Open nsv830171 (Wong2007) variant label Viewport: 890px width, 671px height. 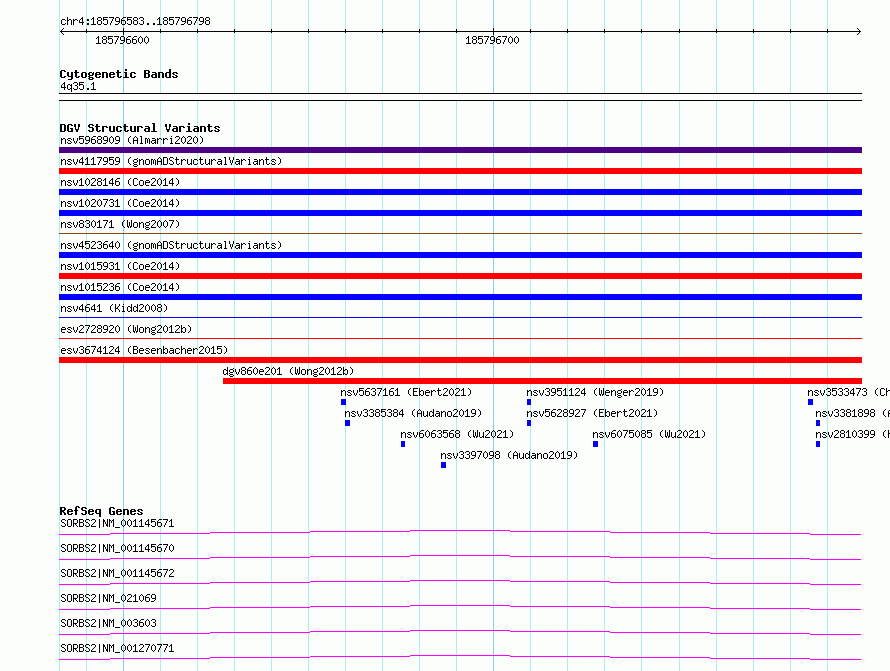click(x=120, y=224)
